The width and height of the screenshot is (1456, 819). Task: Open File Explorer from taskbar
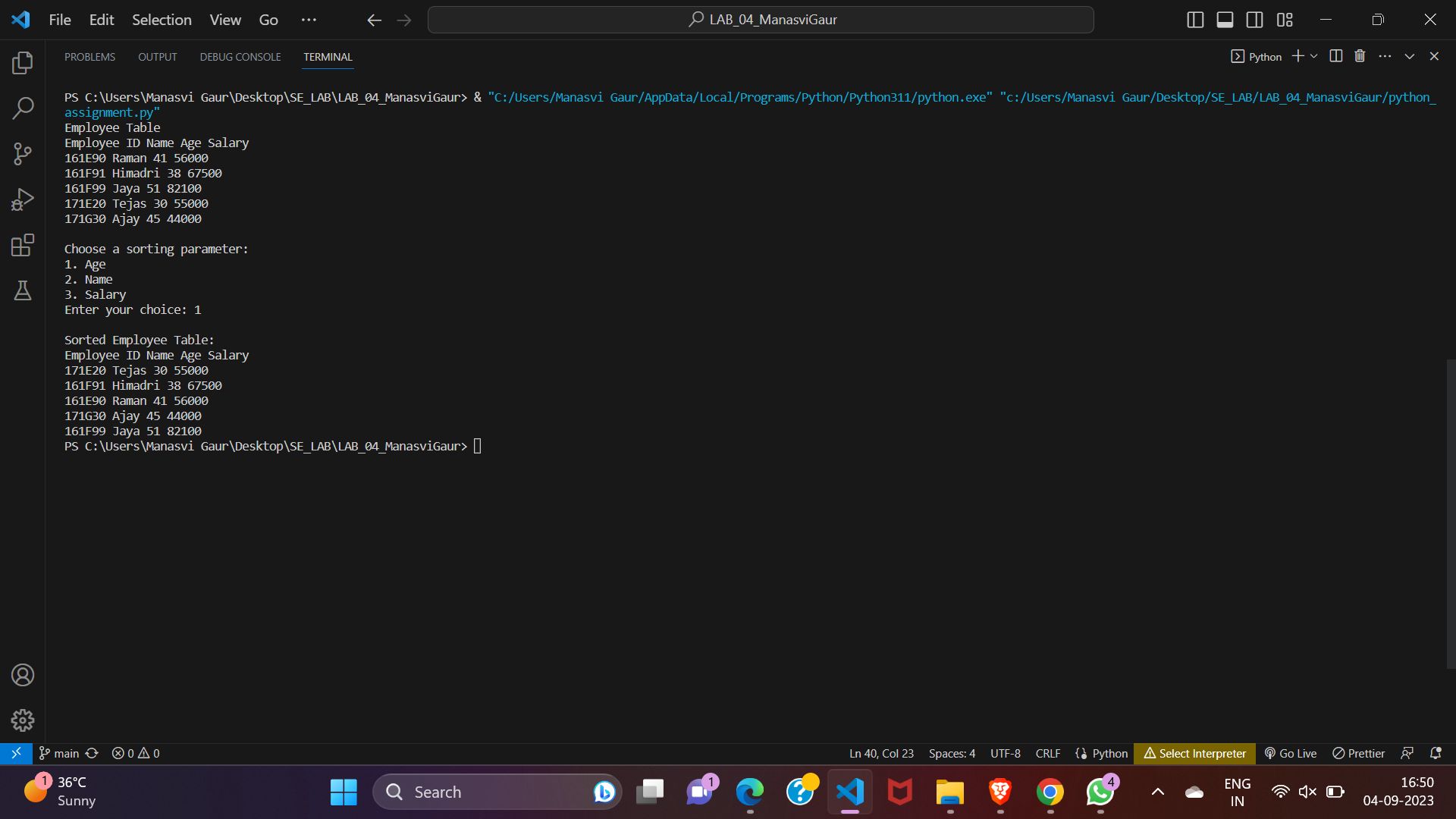(949, 792)
